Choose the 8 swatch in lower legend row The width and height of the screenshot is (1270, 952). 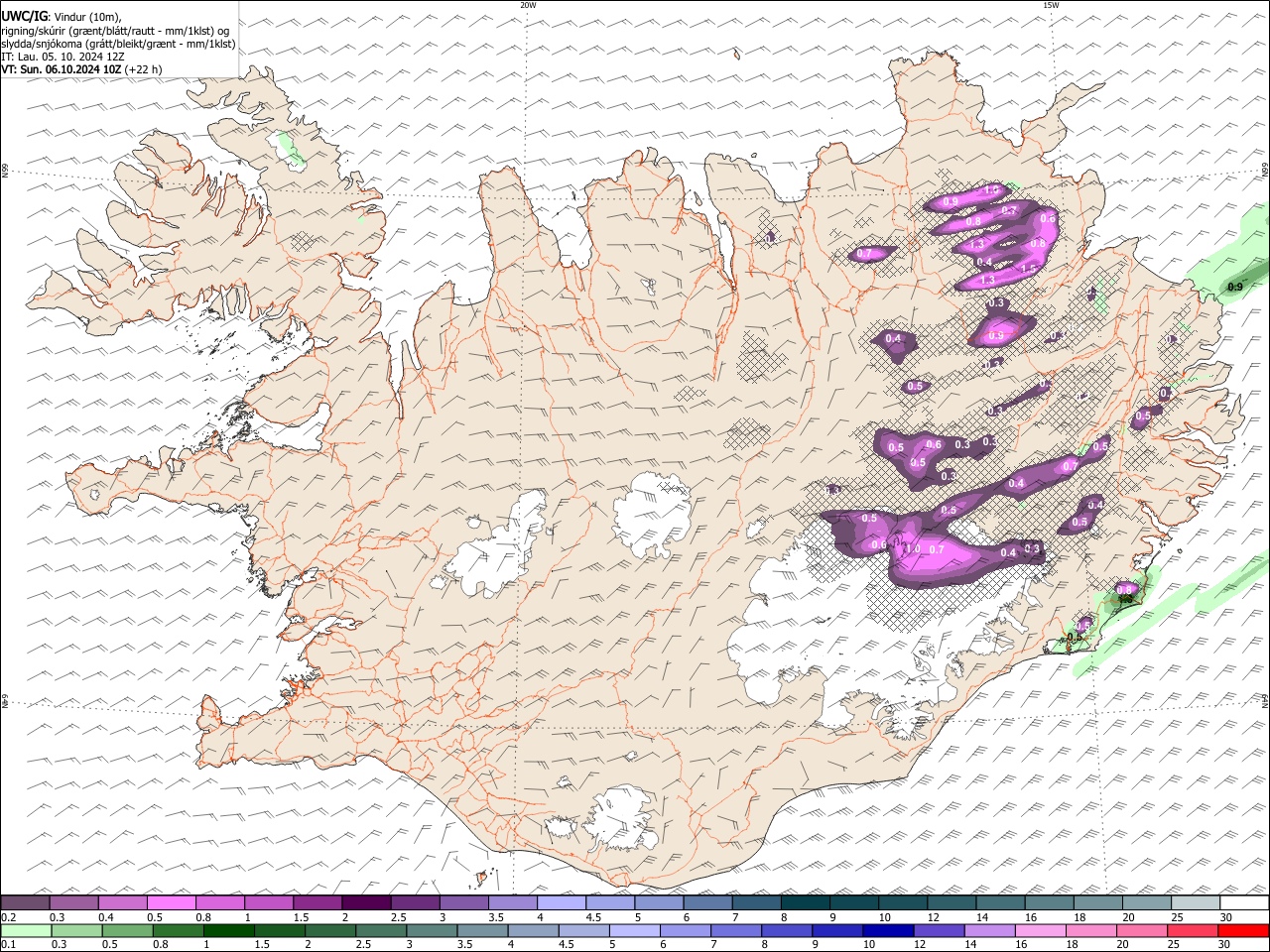point(786,930)
